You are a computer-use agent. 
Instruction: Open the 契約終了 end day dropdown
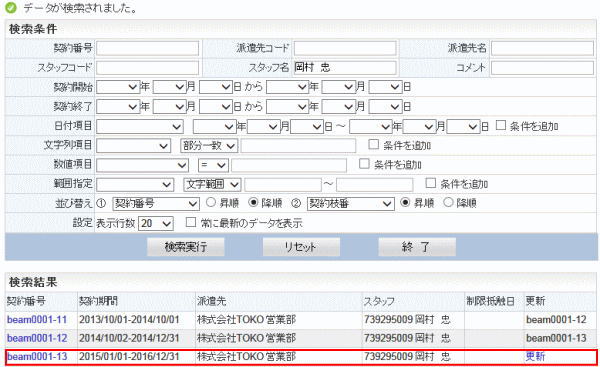385,106
